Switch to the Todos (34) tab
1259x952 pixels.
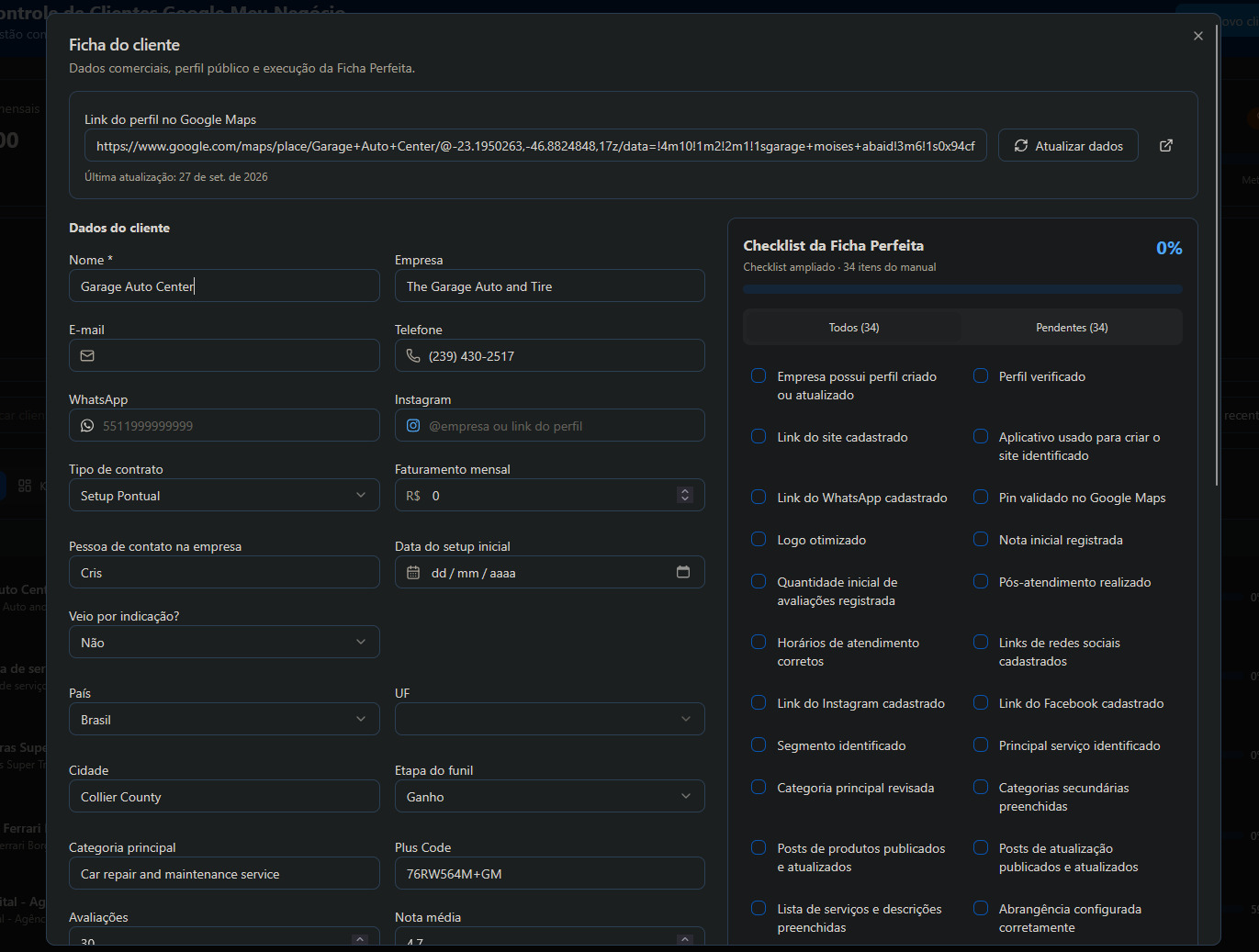(854, 328)
